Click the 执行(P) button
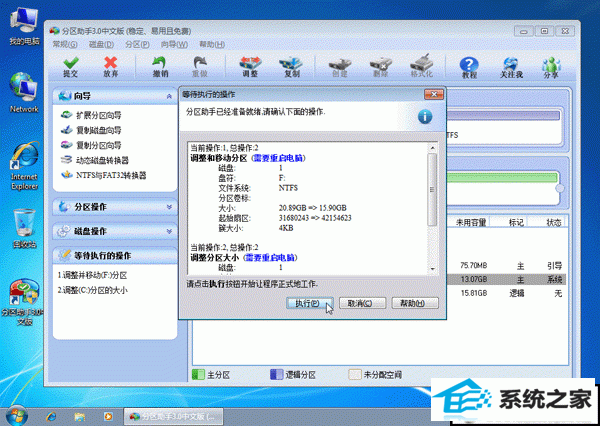 [x=309, y=303]
